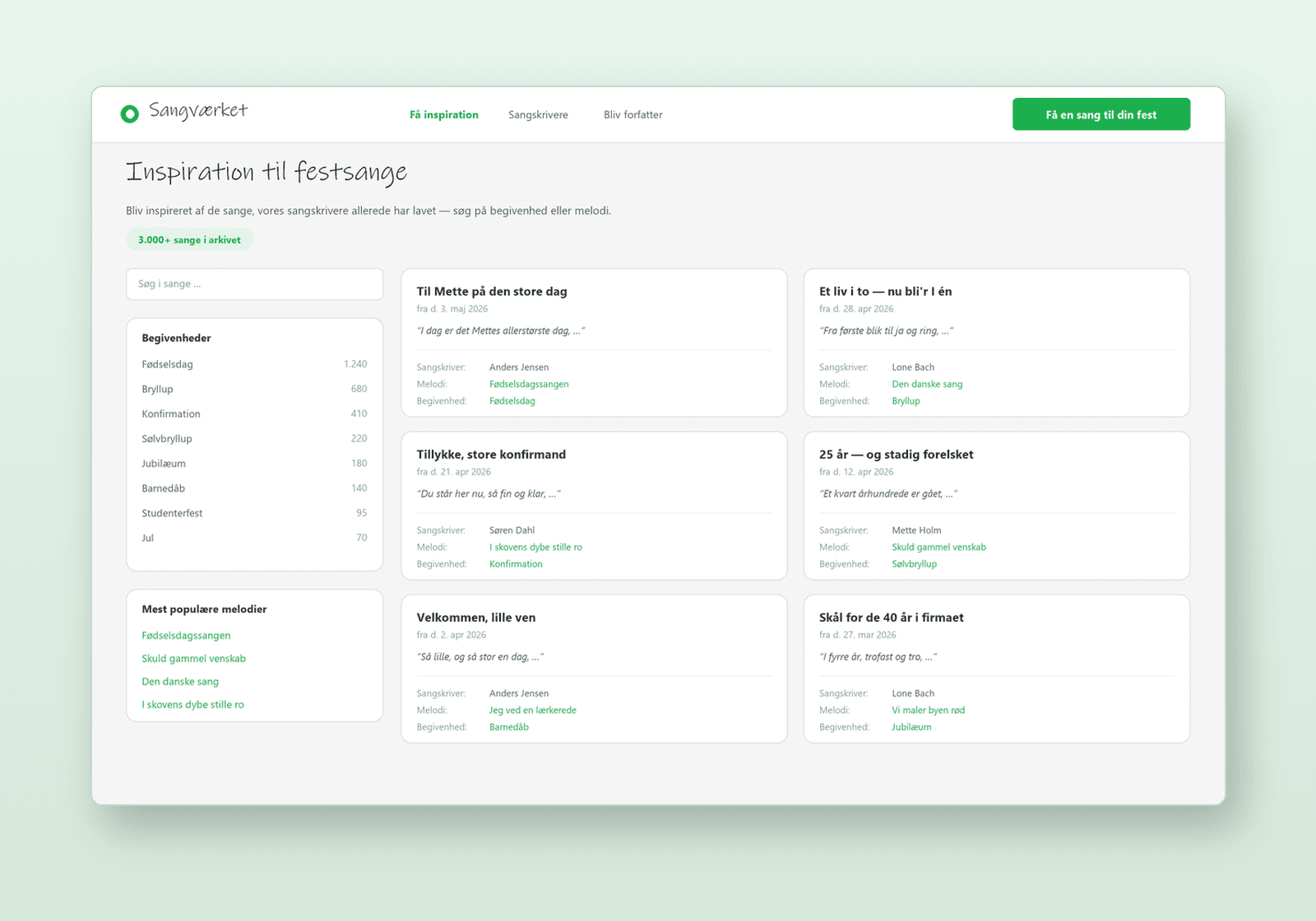1316x921 pixels.
Task: Open the song Et liv i to — nu bli'r I én
Action: 885,291
